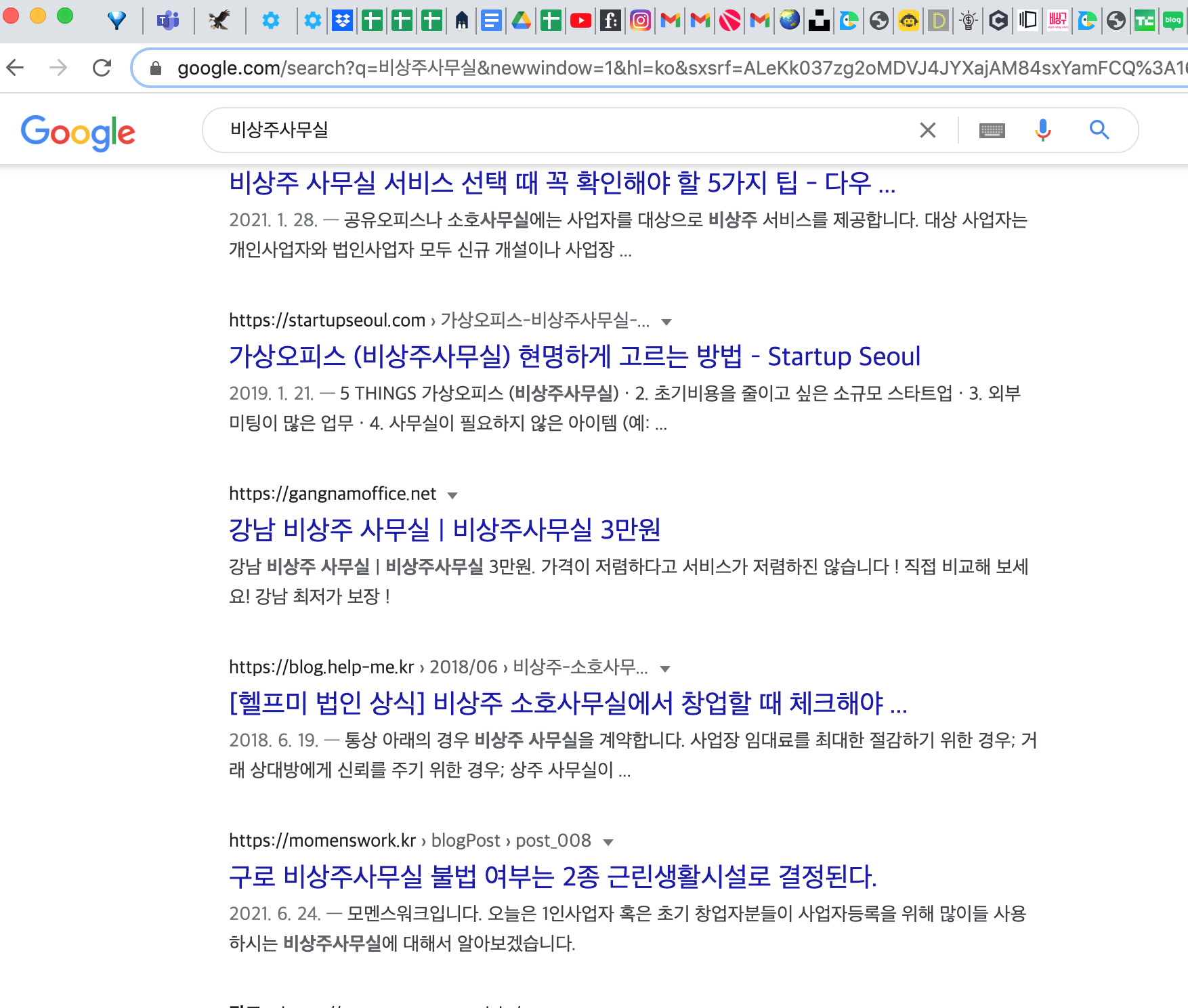
Task: Click the '강남 최저가 보장 !' snippet text
Action: pyautogui.click(x=322, y=596)
